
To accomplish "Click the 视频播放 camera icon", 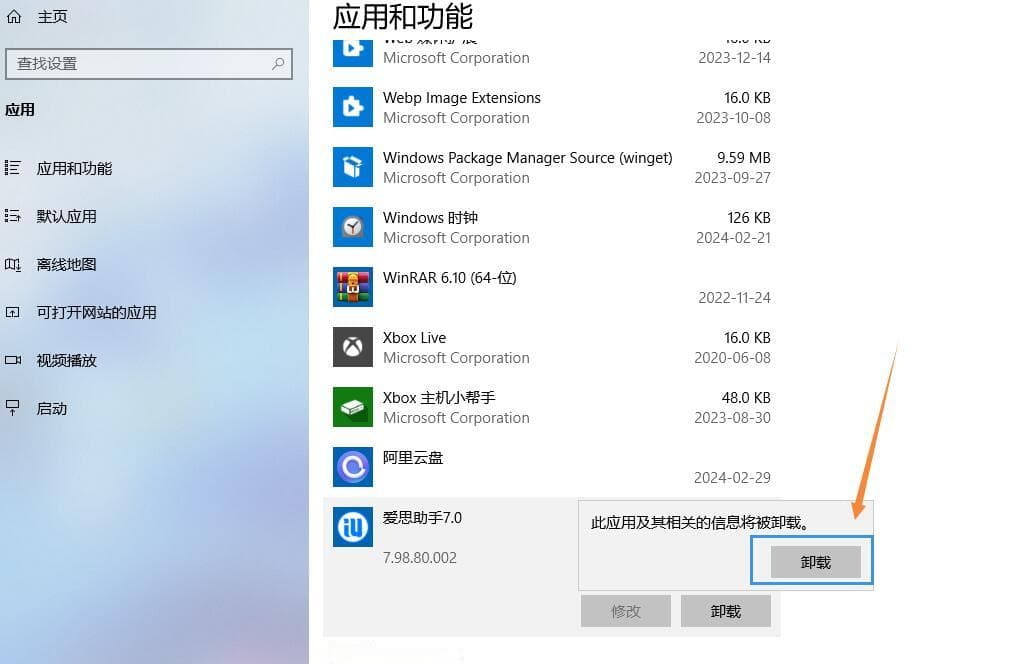I will click(12, 360).
